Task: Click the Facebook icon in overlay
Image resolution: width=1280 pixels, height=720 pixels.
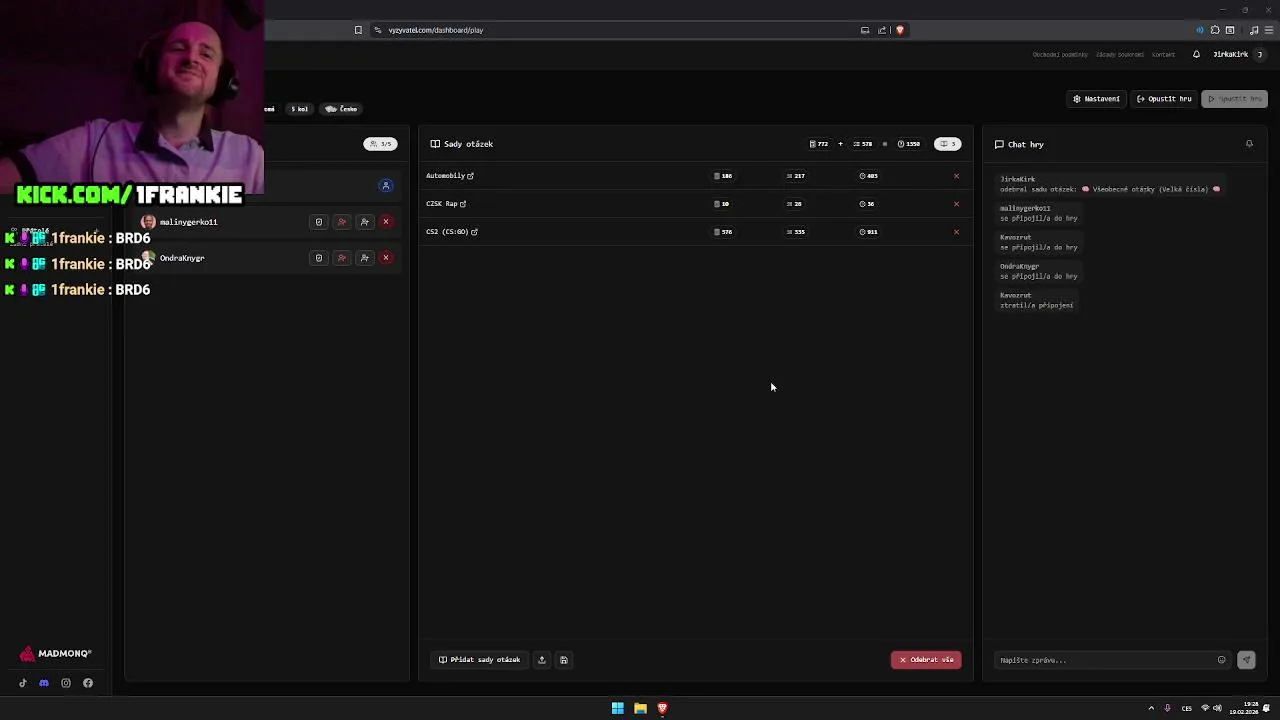Action: click(88, 683)
